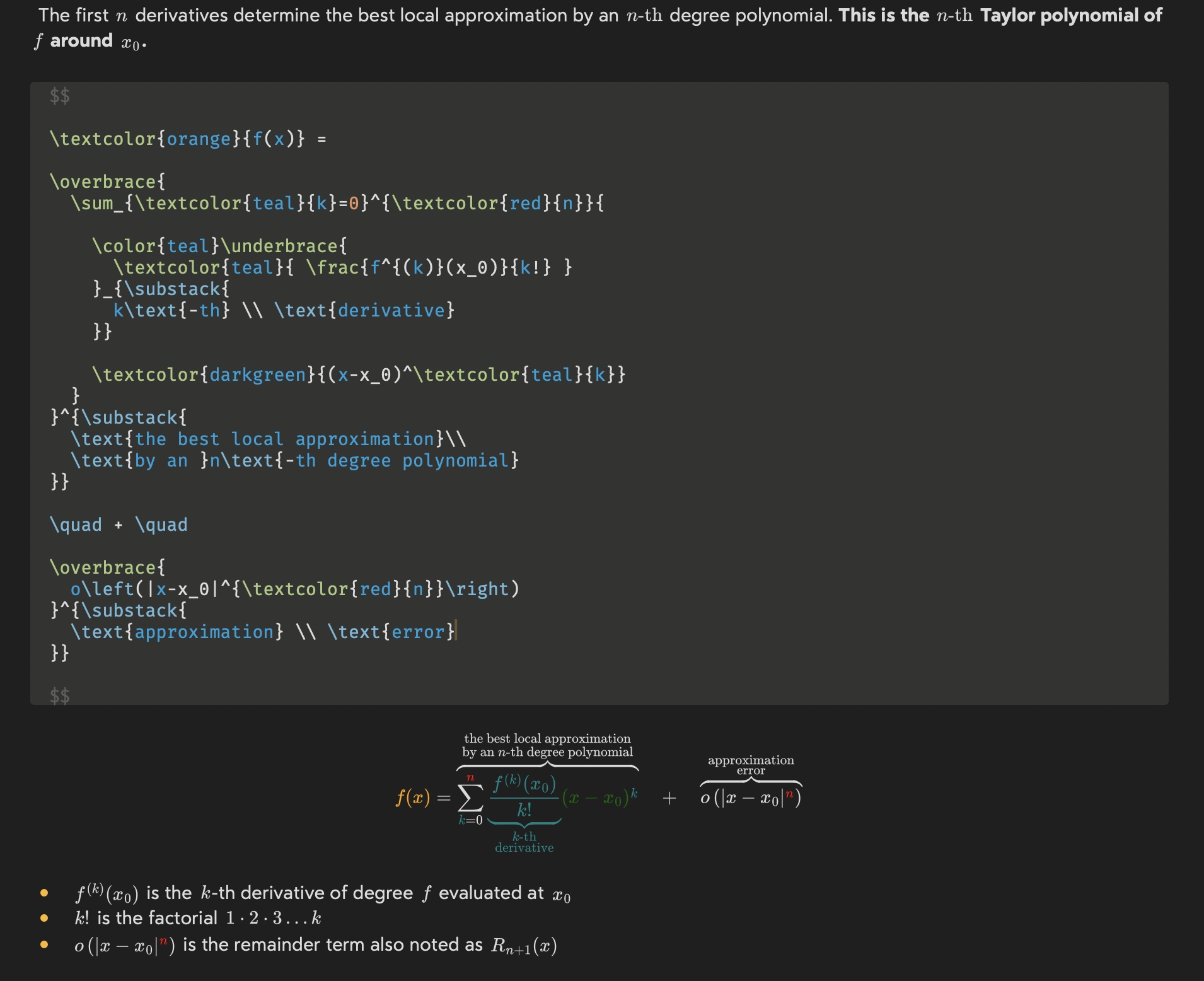Place cursor on the \sum_ code line

[x=337, y=204]
